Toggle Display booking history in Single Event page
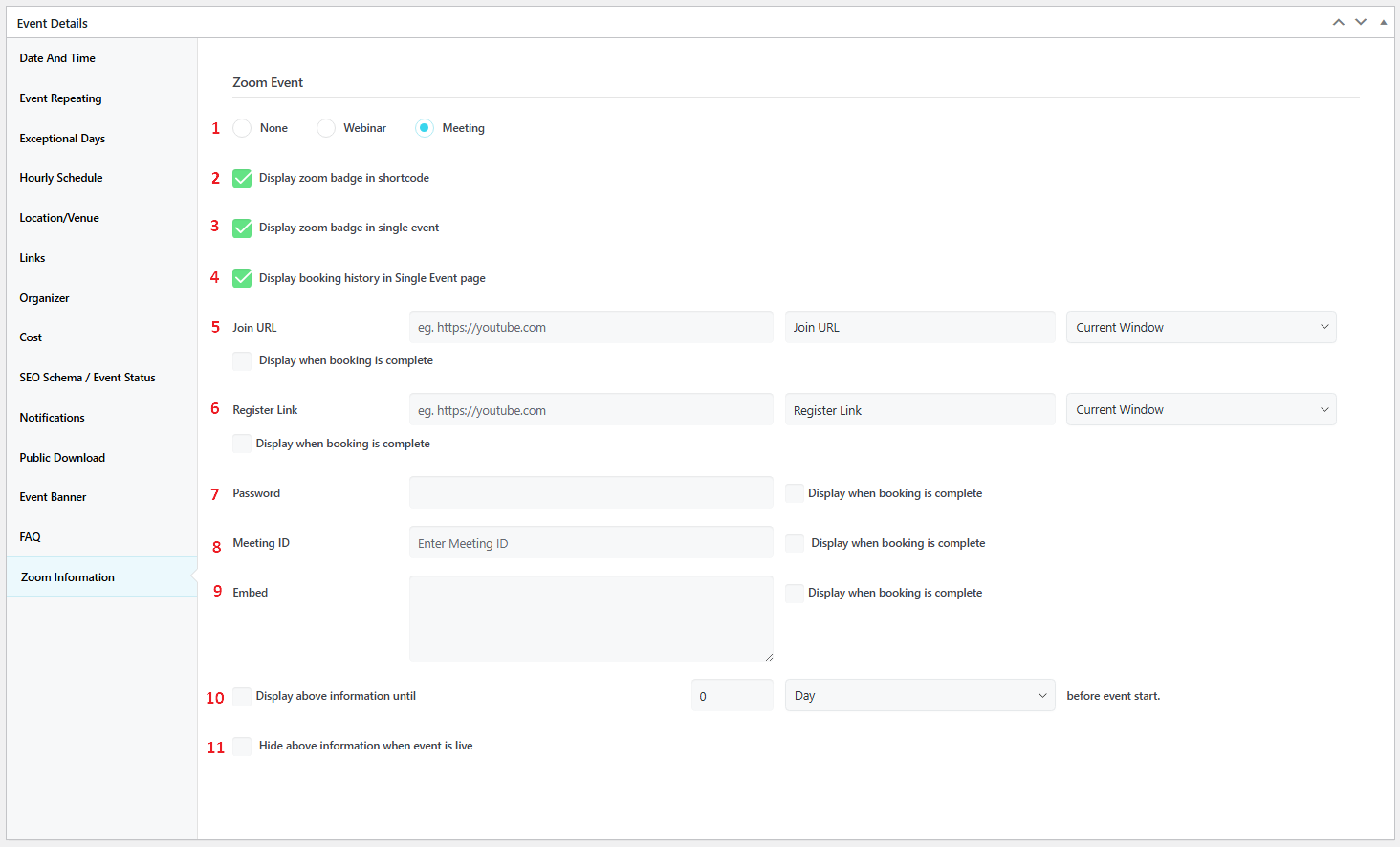The height and width of the screenshot is (847, 1400). point(242,278)
